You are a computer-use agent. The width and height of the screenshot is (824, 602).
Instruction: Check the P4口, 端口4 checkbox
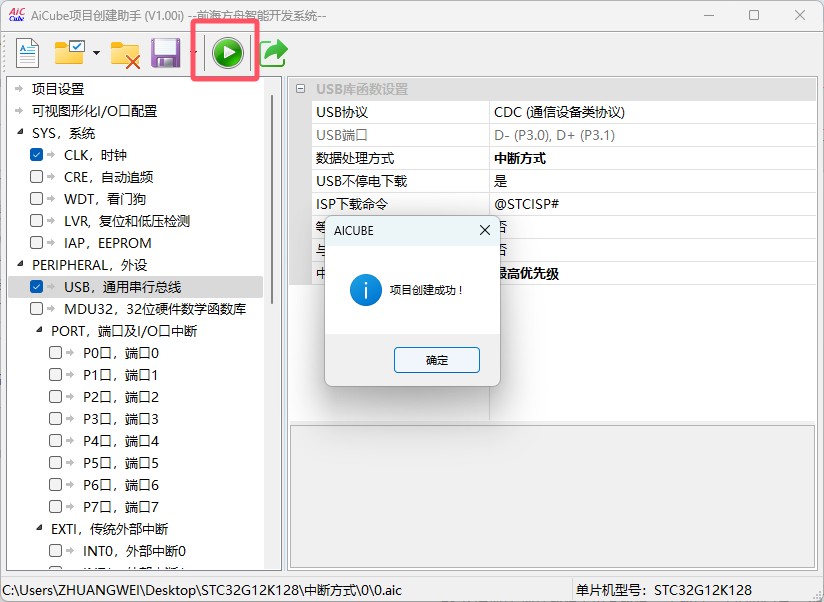point(55,441)
